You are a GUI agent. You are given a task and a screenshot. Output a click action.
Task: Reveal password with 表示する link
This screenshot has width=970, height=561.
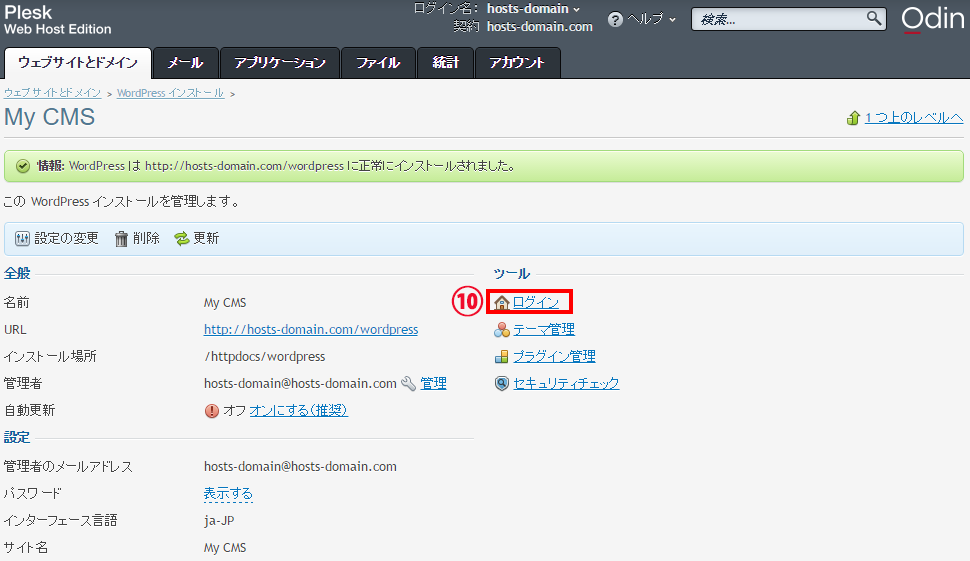228,494
